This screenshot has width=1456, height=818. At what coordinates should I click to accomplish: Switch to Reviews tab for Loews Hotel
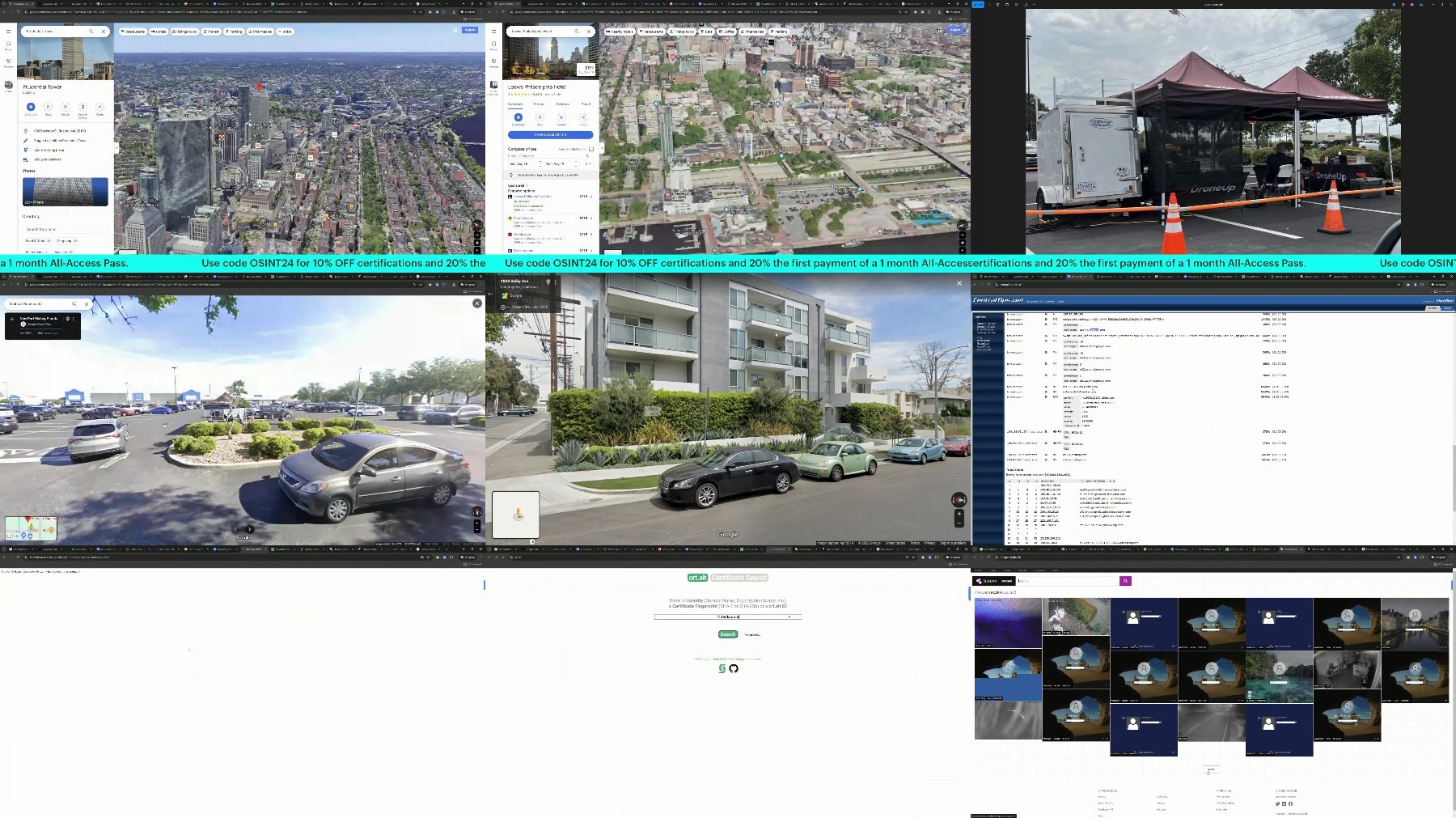(562, 104)
